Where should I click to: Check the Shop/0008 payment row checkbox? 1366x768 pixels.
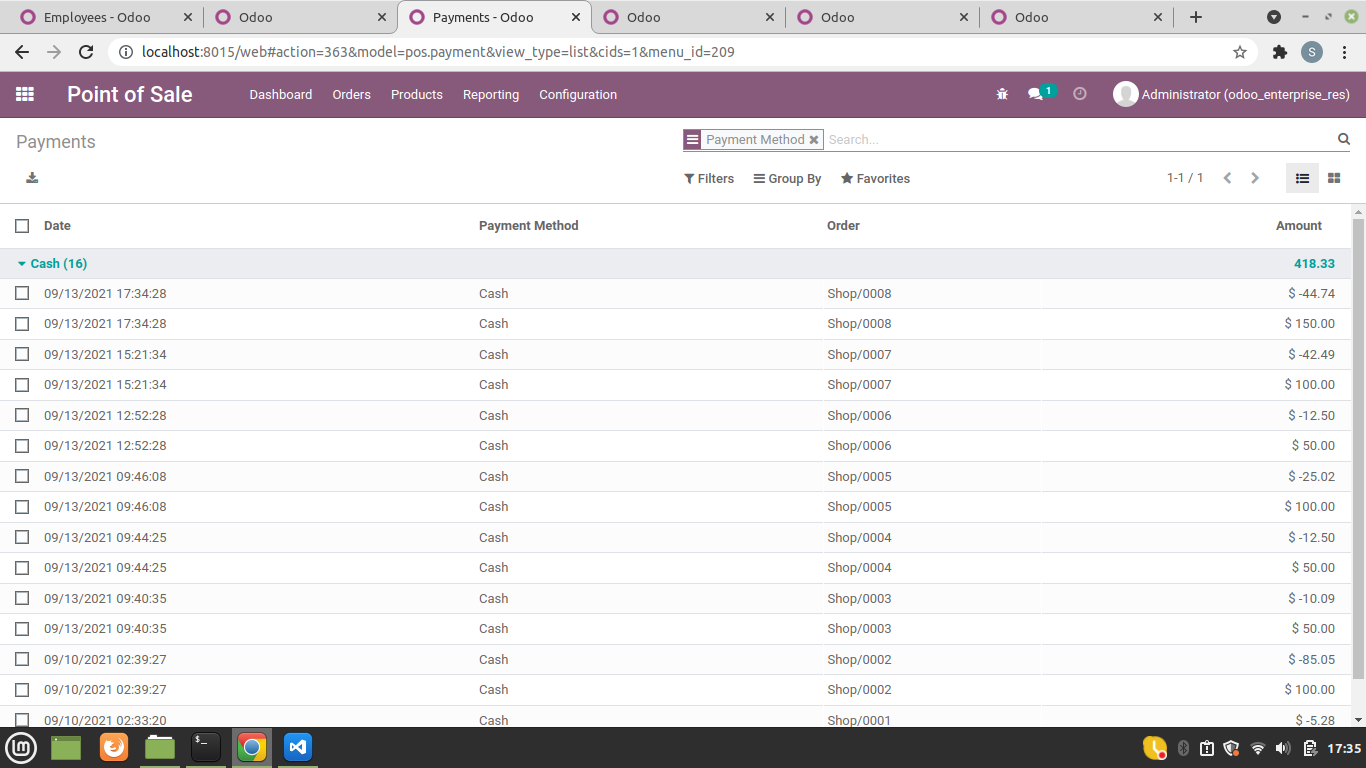pyautogui.click(x=22, y=293)
